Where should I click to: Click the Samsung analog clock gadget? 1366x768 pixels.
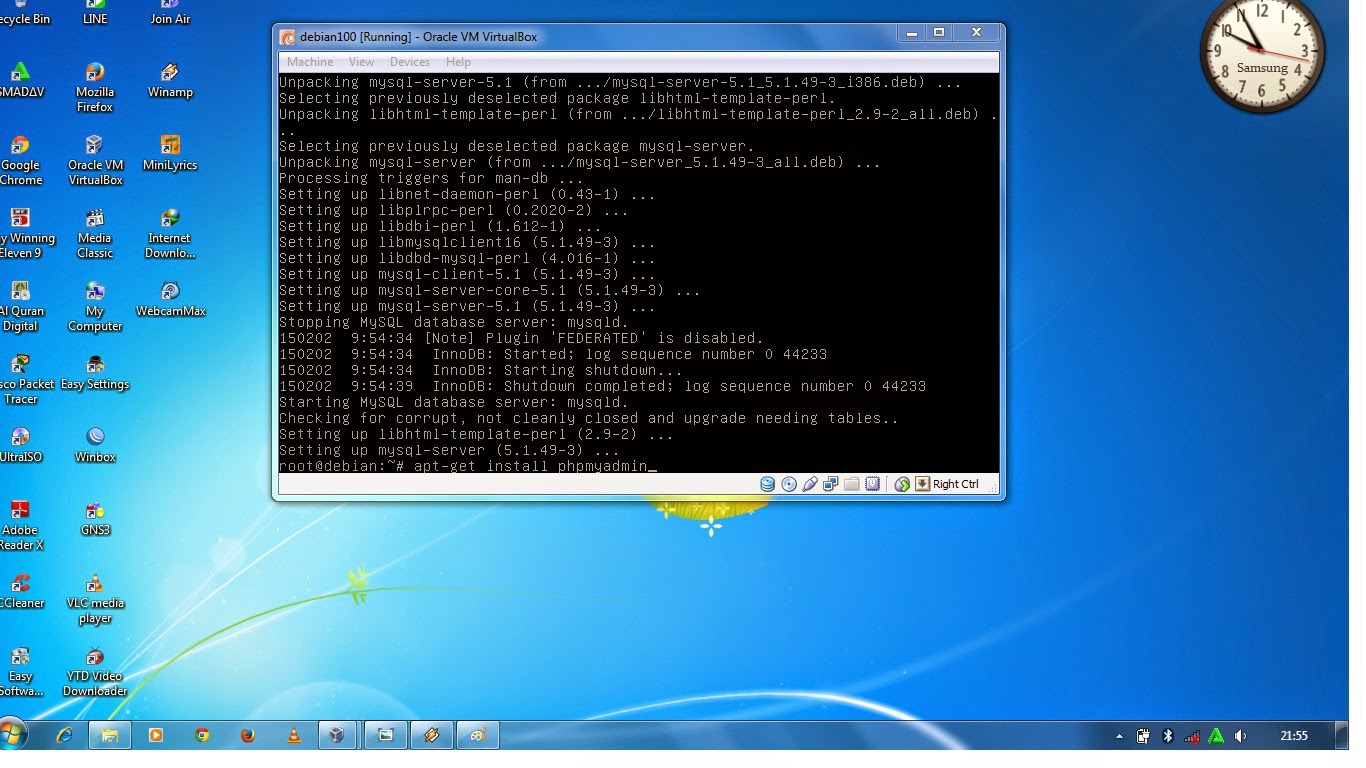tap(1262, 52)
